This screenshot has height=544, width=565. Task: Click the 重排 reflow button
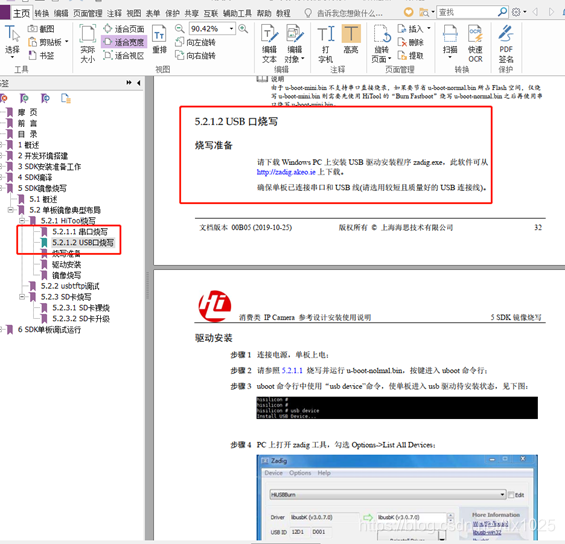[159, 40]
